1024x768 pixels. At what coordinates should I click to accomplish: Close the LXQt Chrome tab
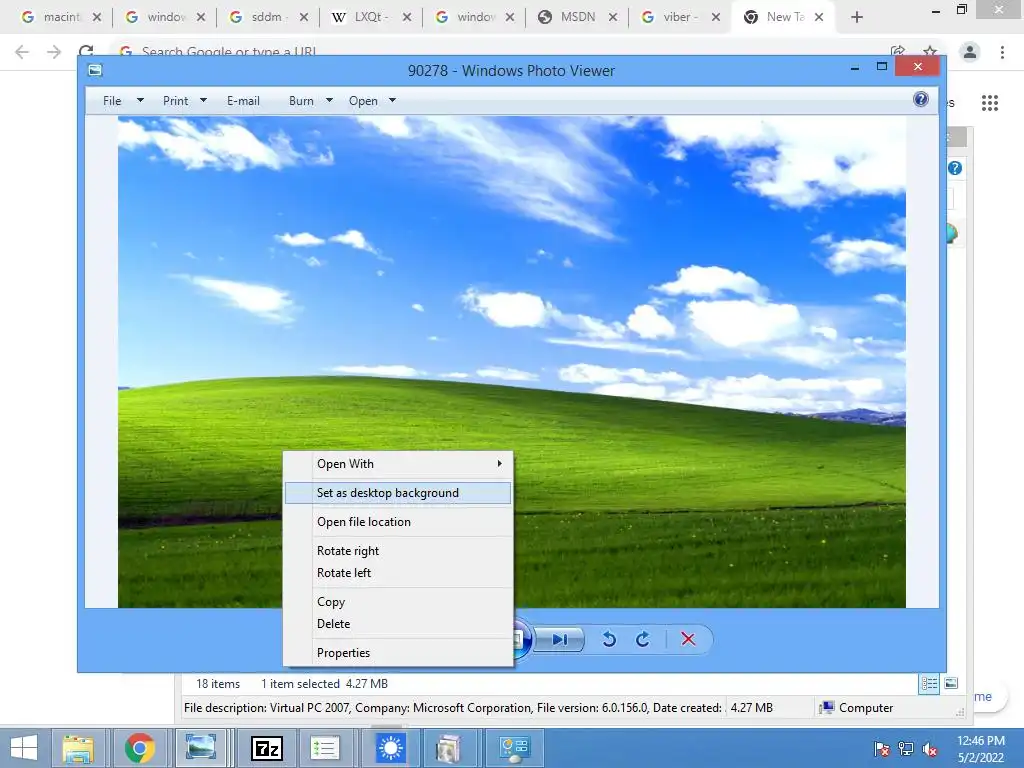(x=407, y=17)
